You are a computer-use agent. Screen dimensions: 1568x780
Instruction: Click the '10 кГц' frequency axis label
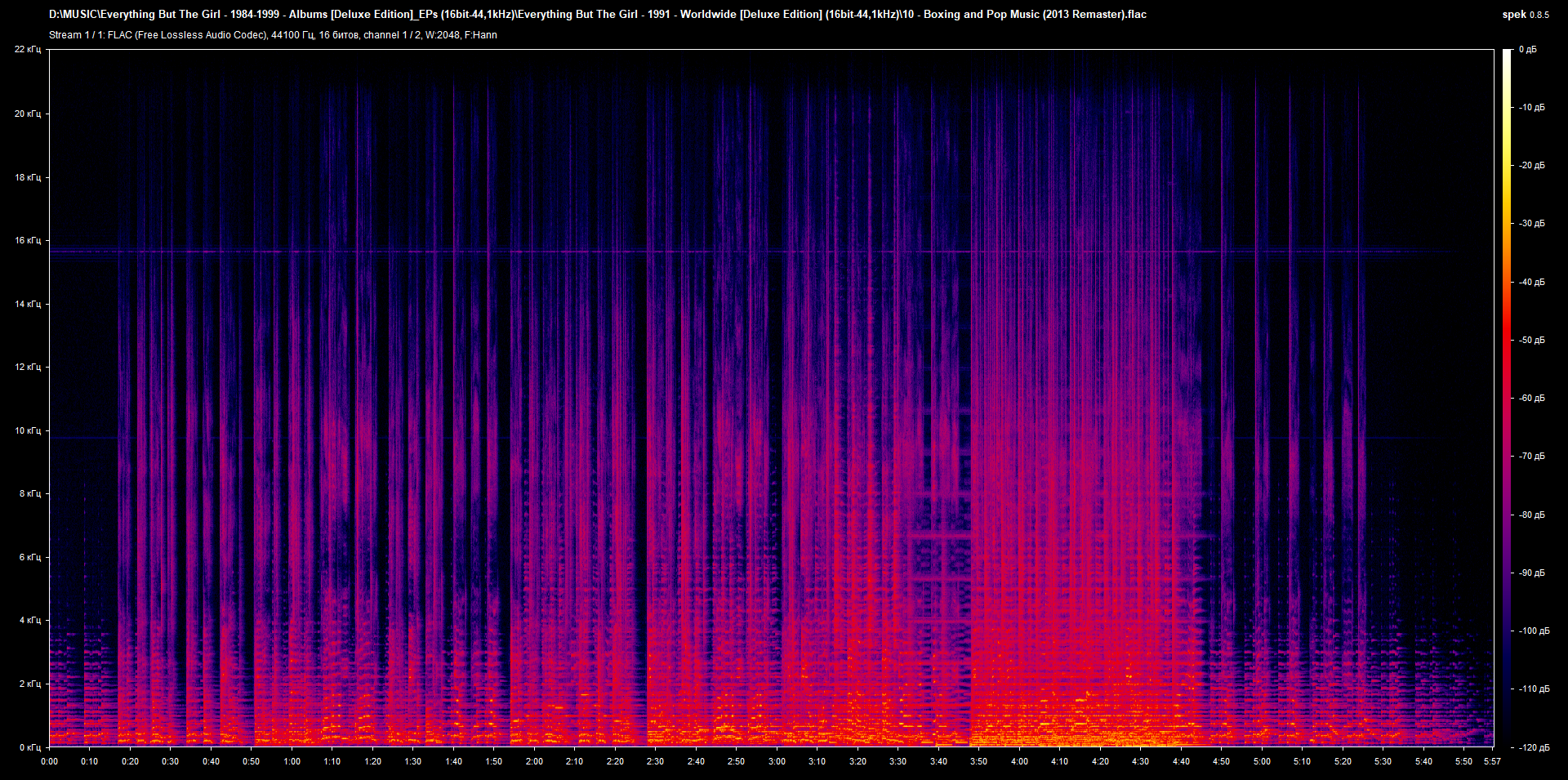28,430
